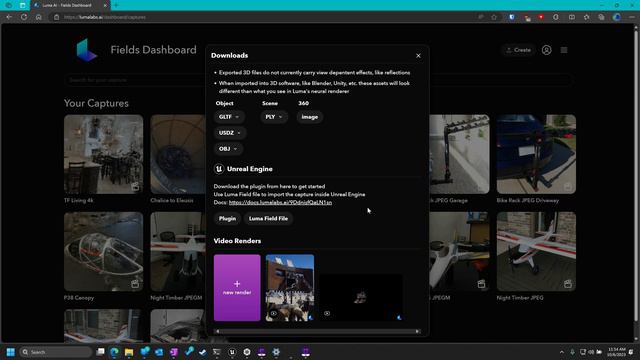Open the browser profile avatar
This screenshot has width=640, height=360.
[x=617, y=17]
